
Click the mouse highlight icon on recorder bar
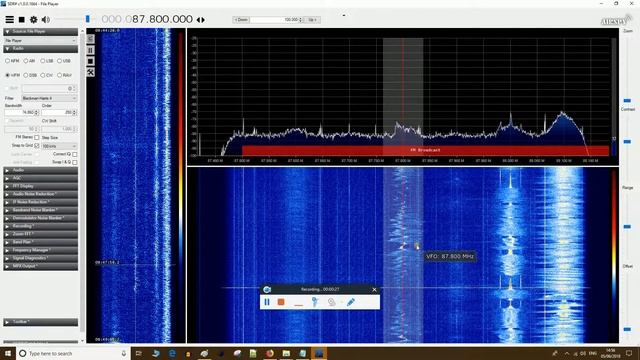point(315,302)
